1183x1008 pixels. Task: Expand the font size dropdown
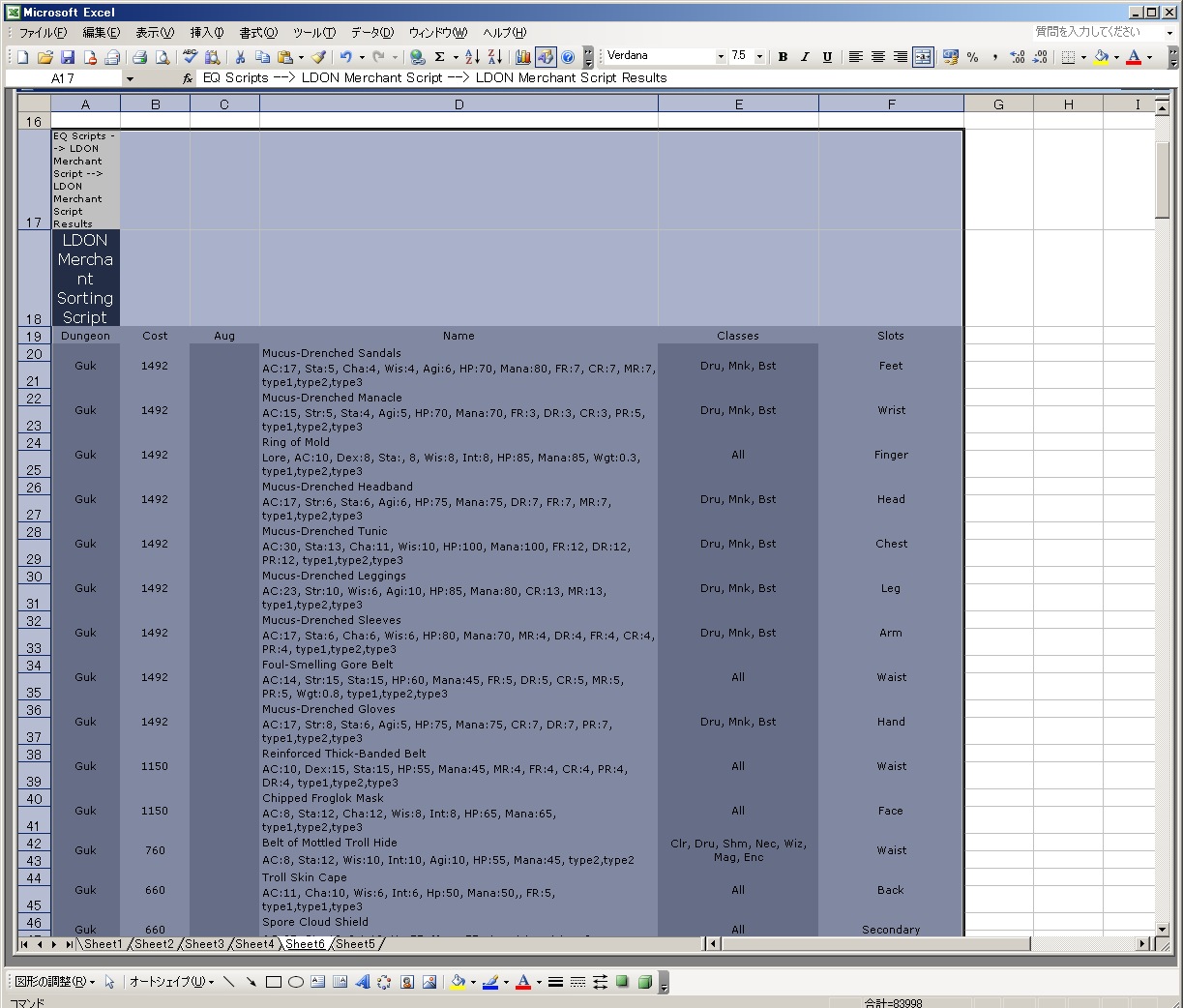(759, 57)
